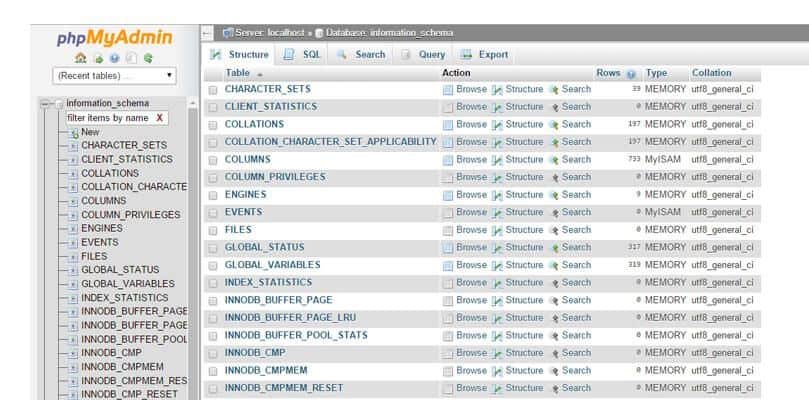Click the ENGINES table icon in tree
Image resolution: width=809 pixels, height=400 pixels.
73,229
